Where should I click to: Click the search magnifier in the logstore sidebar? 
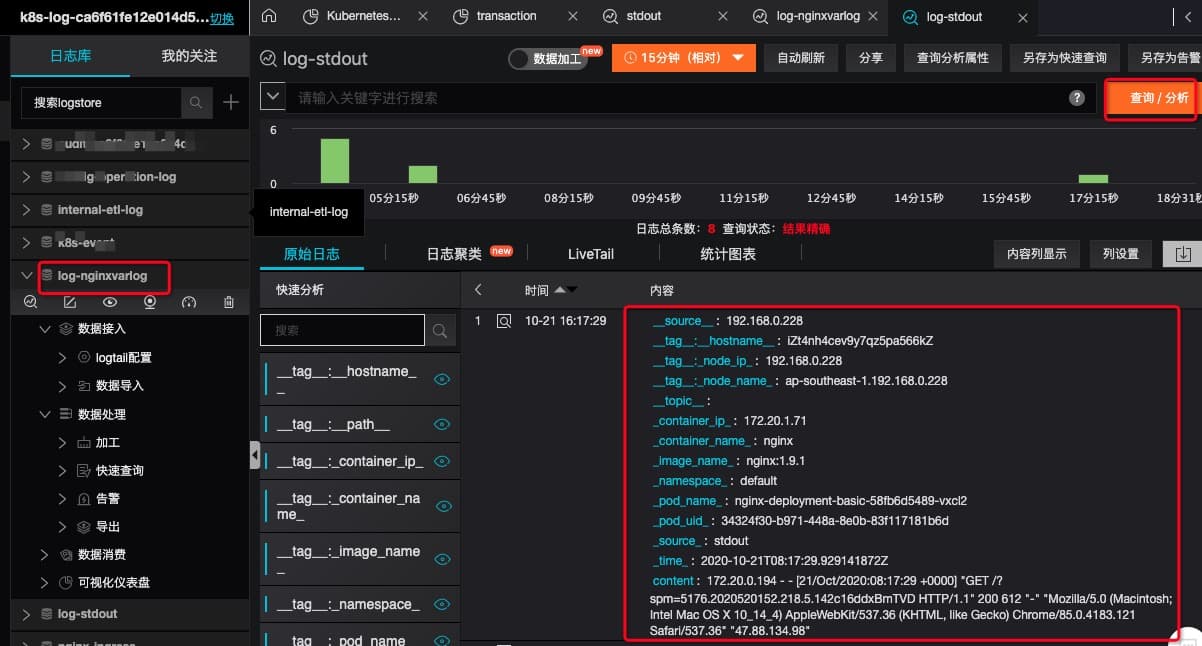pos(196,102)
